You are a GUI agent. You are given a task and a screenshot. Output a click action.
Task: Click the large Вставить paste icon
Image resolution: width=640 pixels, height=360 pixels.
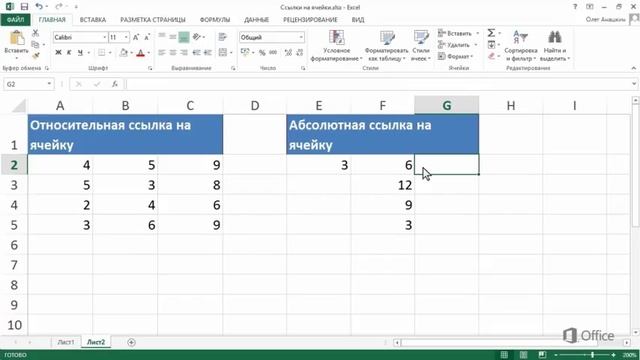[x=16, y=38]
